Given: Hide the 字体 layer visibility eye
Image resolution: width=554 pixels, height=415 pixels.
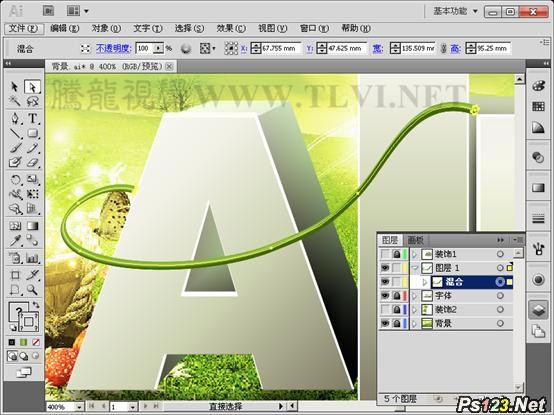Looking at the screenshot, I should click(x=385, y=296).
